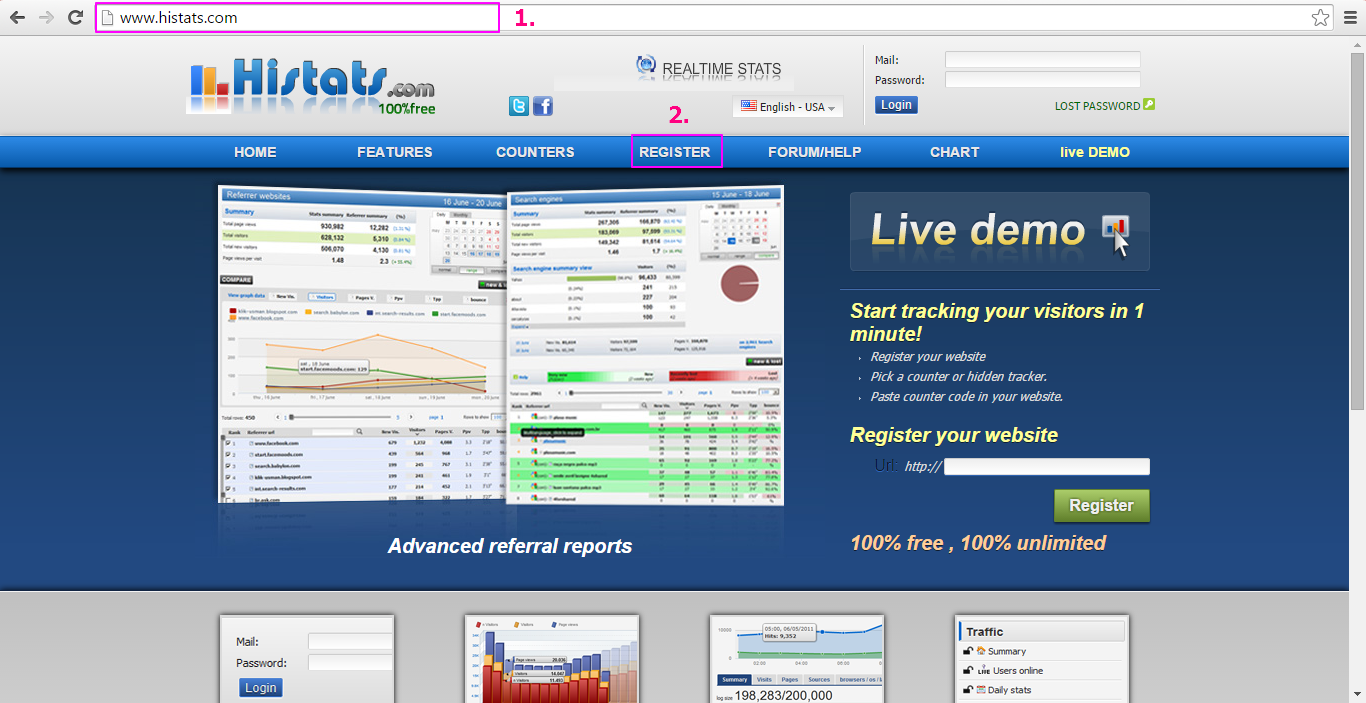1366x703 pixels.
Task: Click the browser reload icon
Action: coord(75,17)
